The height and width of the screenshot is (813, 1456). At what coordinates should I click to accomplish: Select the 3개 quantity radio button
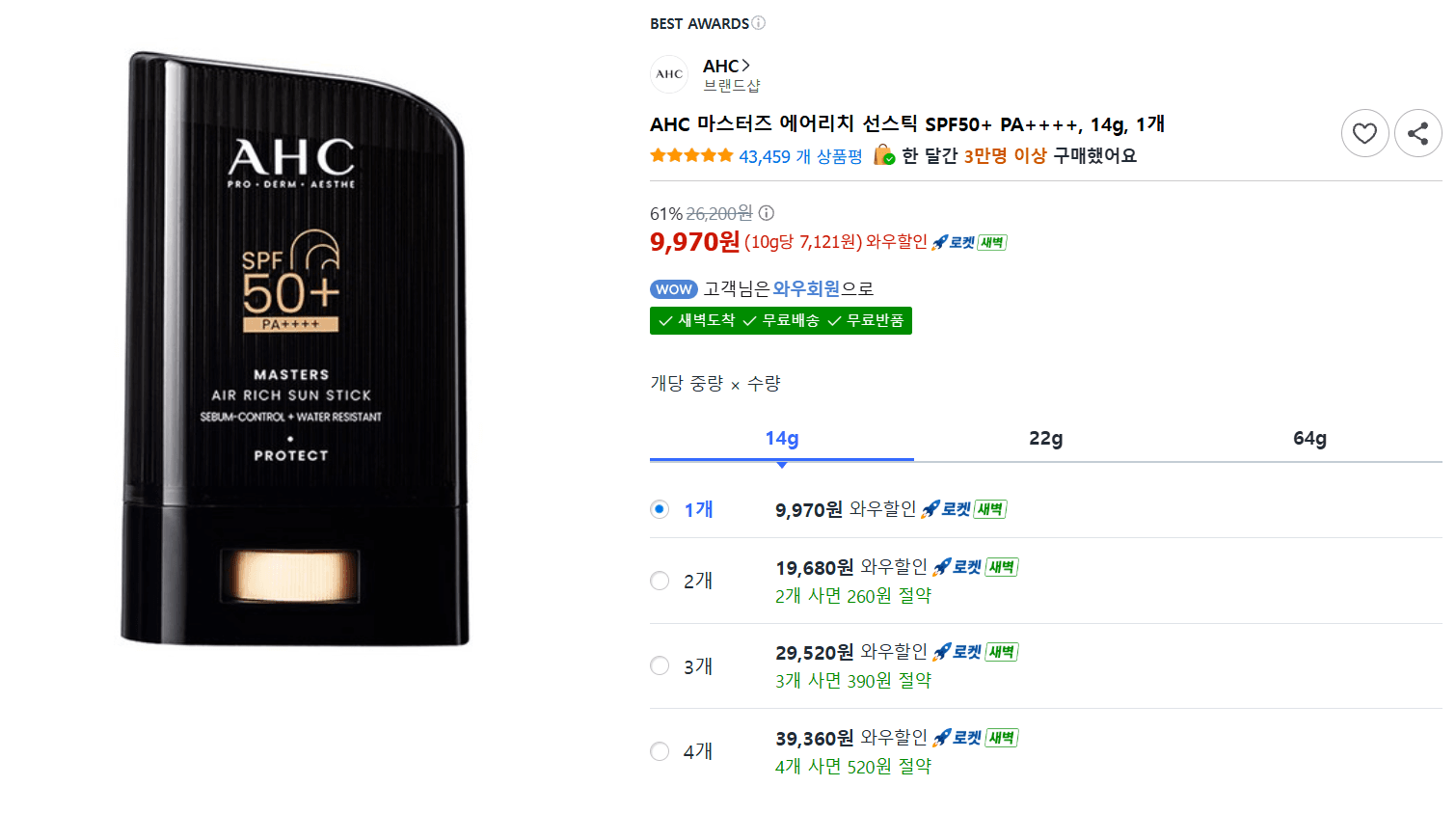(660, 665)
